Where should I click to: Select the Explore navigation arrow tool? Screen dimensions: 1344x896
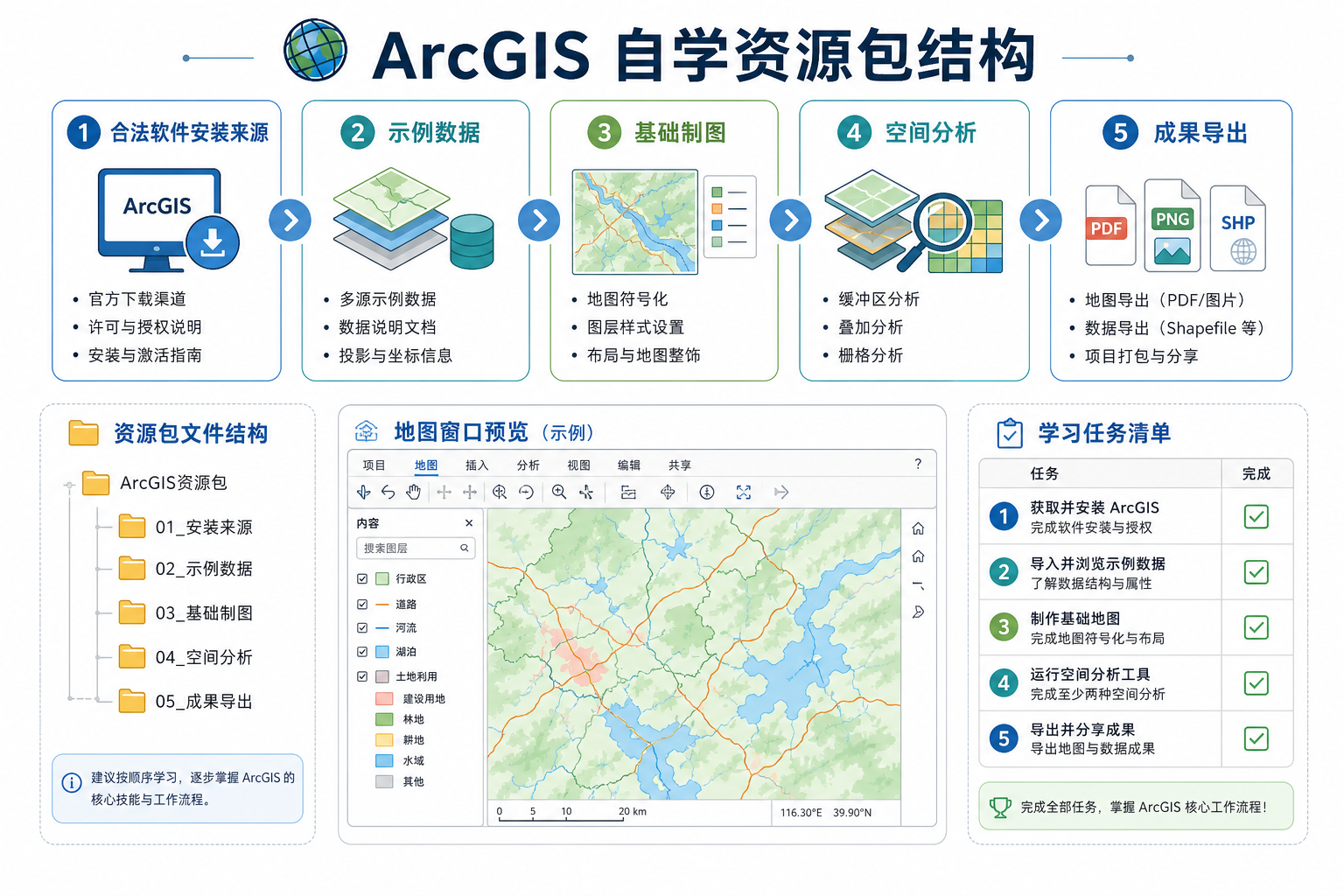point(364,492)
